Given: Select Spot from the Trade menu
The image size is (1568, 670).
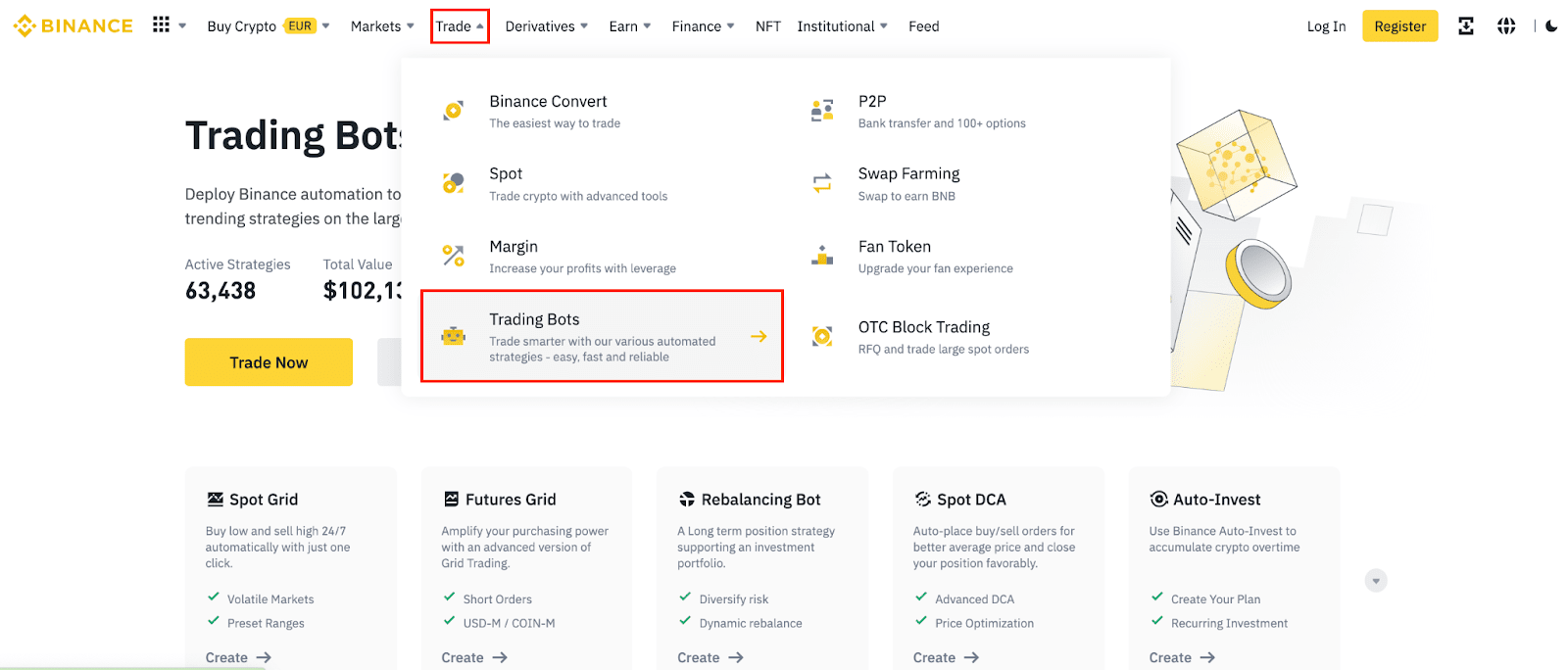Looking at the screenshot, I should [x=602, y=183].
